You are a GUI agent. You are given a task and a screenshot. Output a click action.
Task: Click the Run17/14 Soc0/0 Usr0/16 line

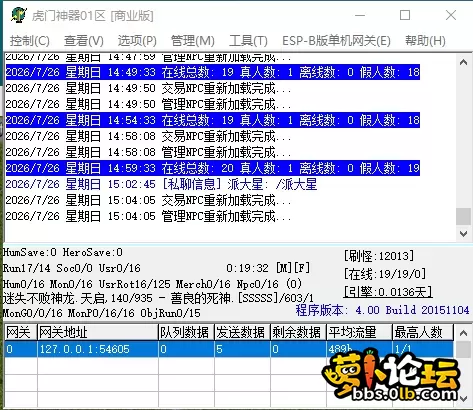(72, 268)
